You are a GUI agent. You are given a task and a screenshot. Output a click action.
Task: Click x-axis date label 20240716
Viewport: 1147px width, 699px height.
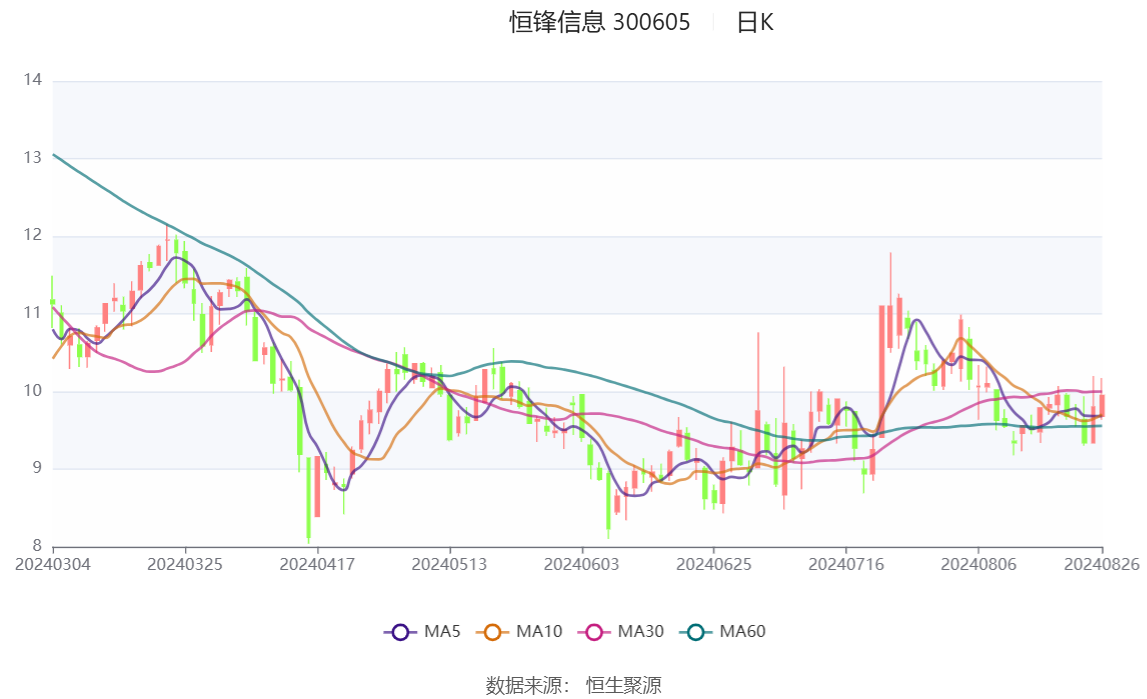(x=846, y=564)
